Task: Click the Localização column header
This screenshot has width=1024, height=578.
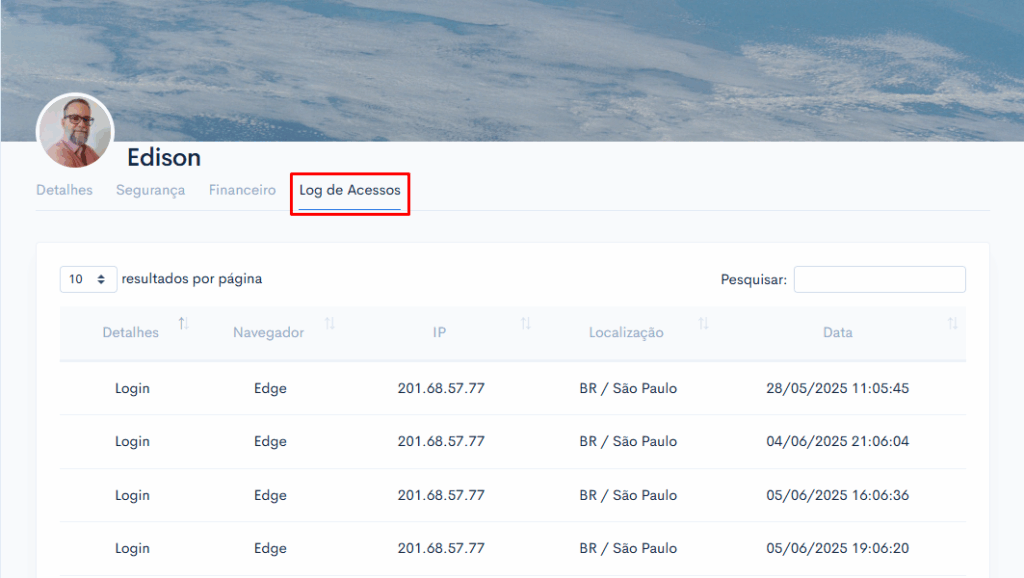Action: [626, 332]
